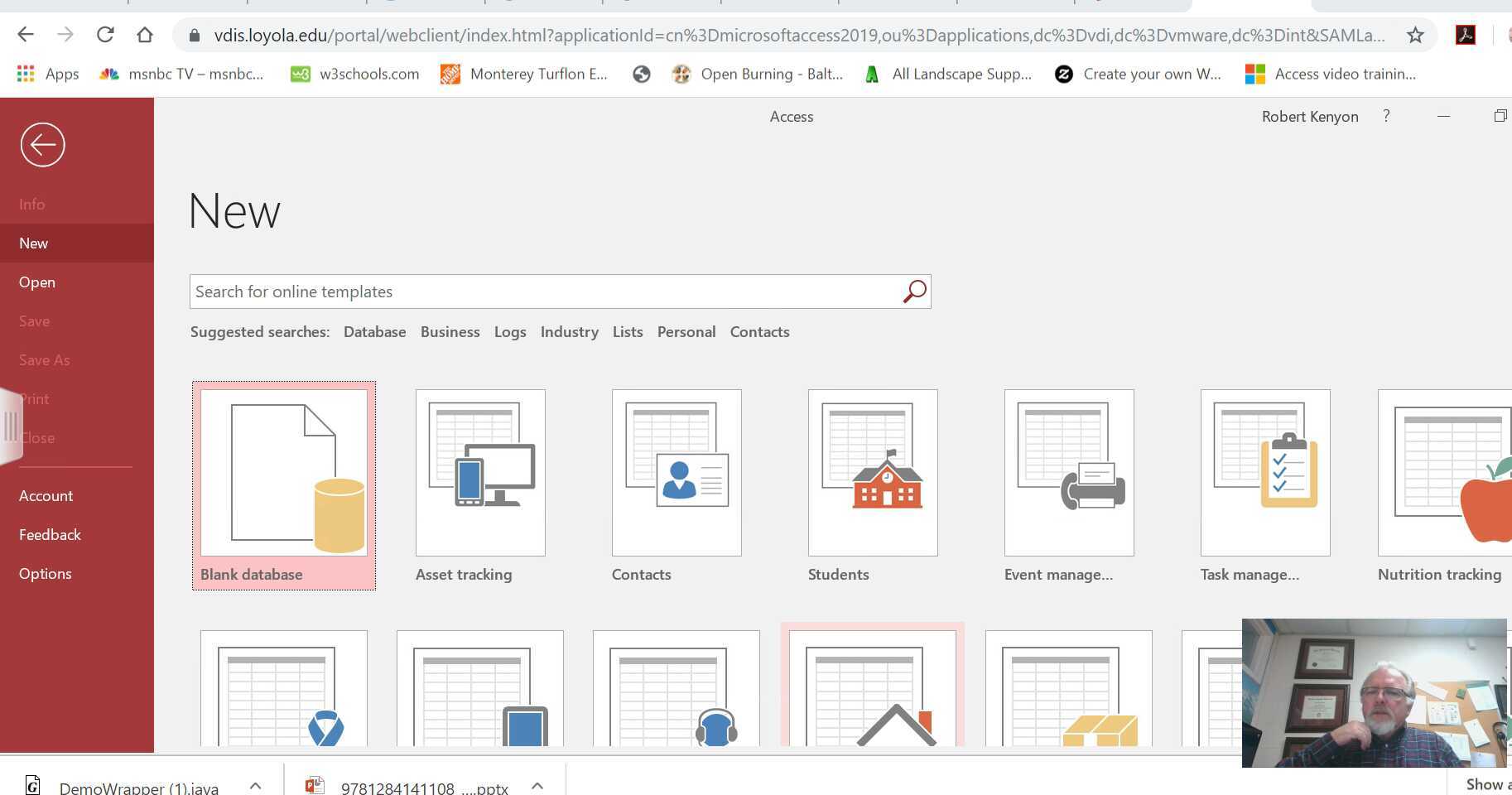The width and height of the screenshot is (1512, 795).
Task: Pick the Students template
Action: (x=873, y=474)
